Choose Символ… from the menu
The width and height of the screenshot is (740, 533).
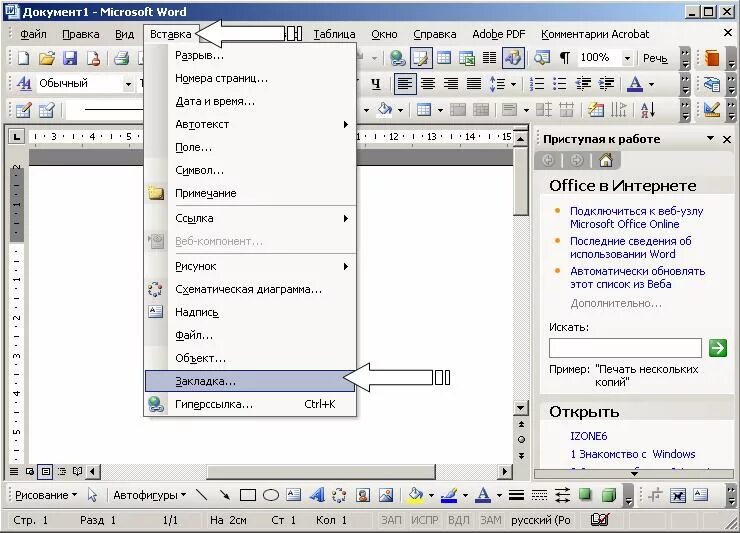pos(251,170)
